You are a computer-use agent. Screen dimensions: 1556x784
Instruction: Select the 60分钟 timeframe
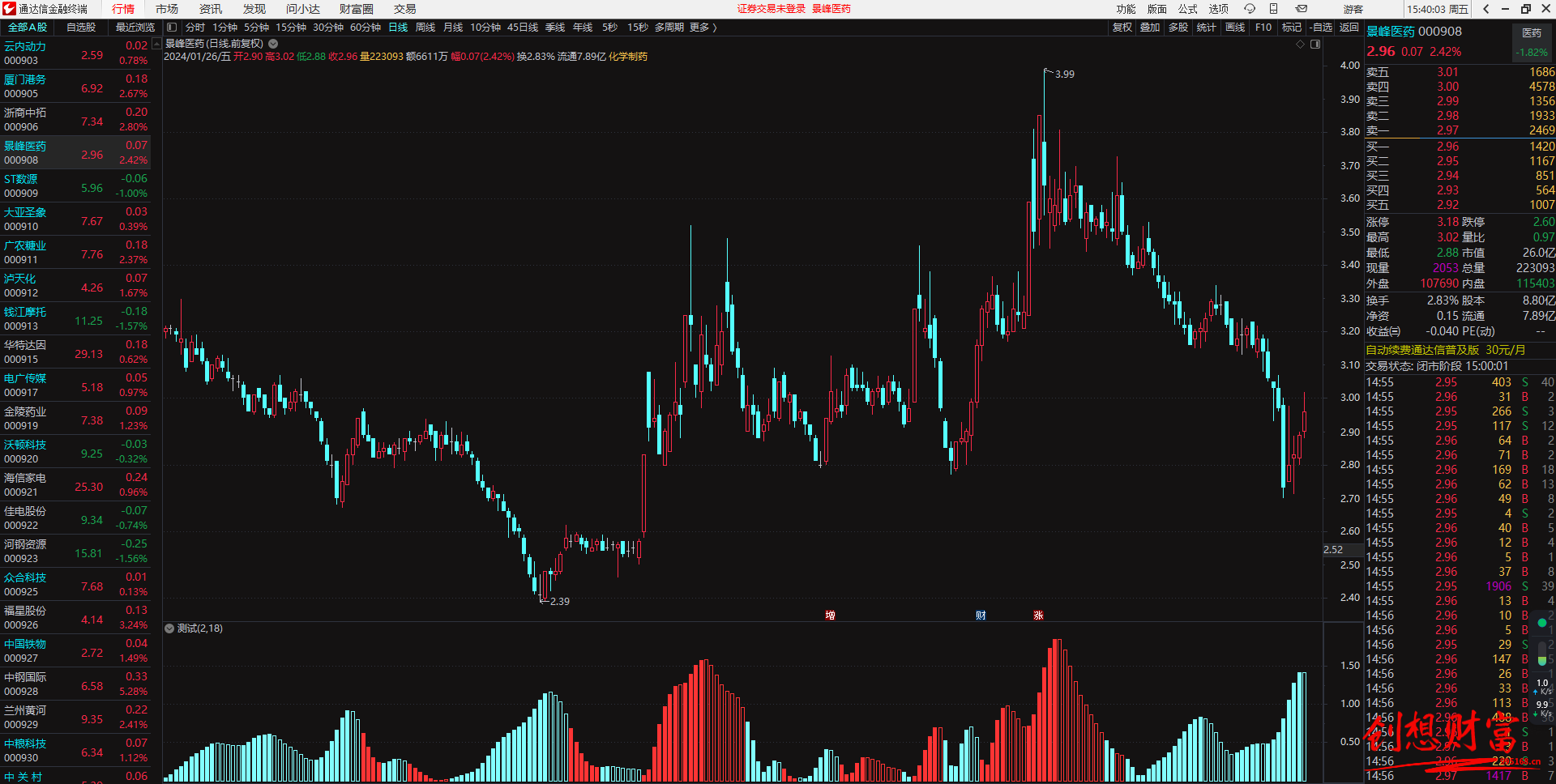point(365,28)
